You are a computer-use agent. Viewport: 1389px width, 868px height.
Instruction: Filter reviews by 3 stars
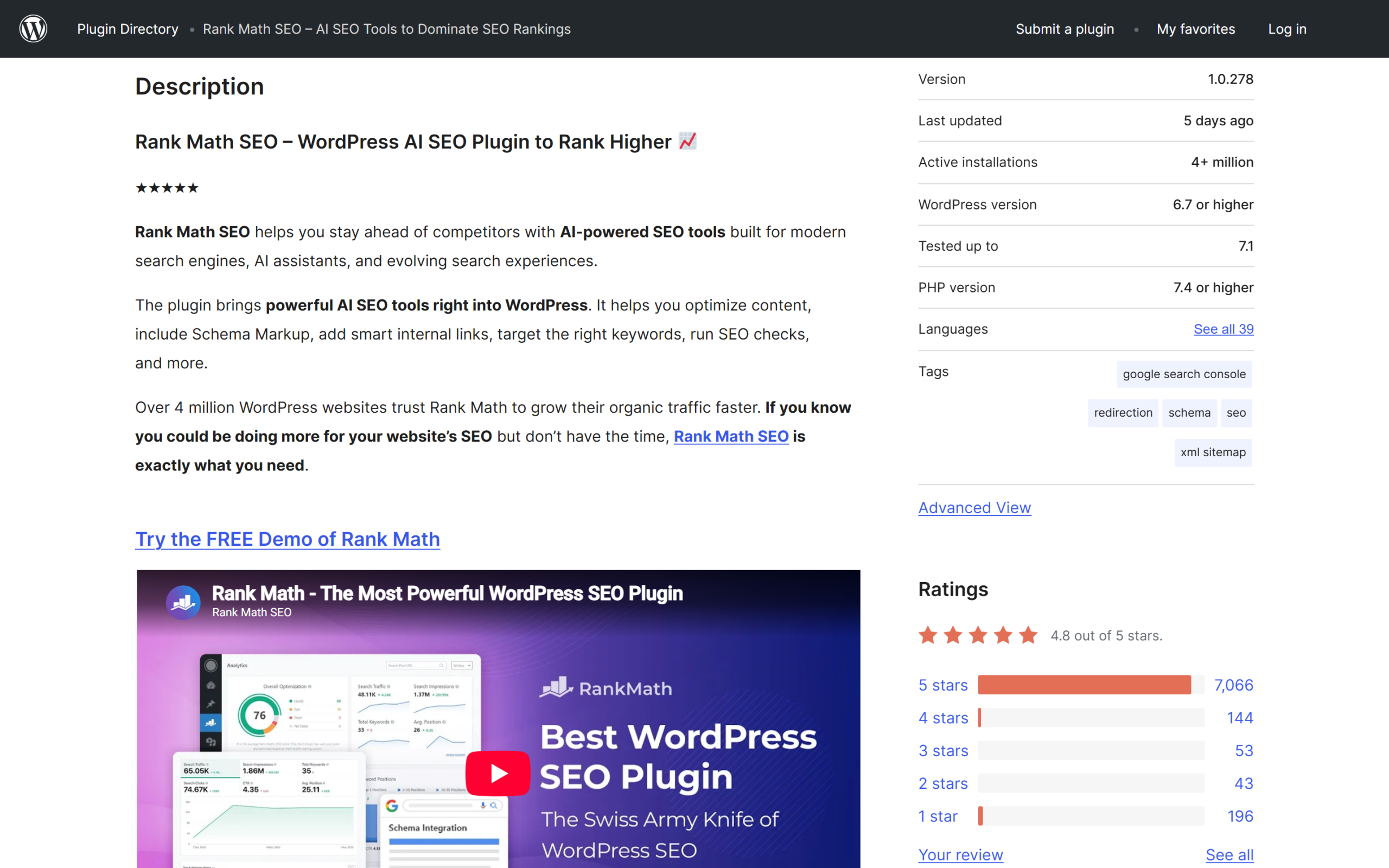click(x=943, y=750)
